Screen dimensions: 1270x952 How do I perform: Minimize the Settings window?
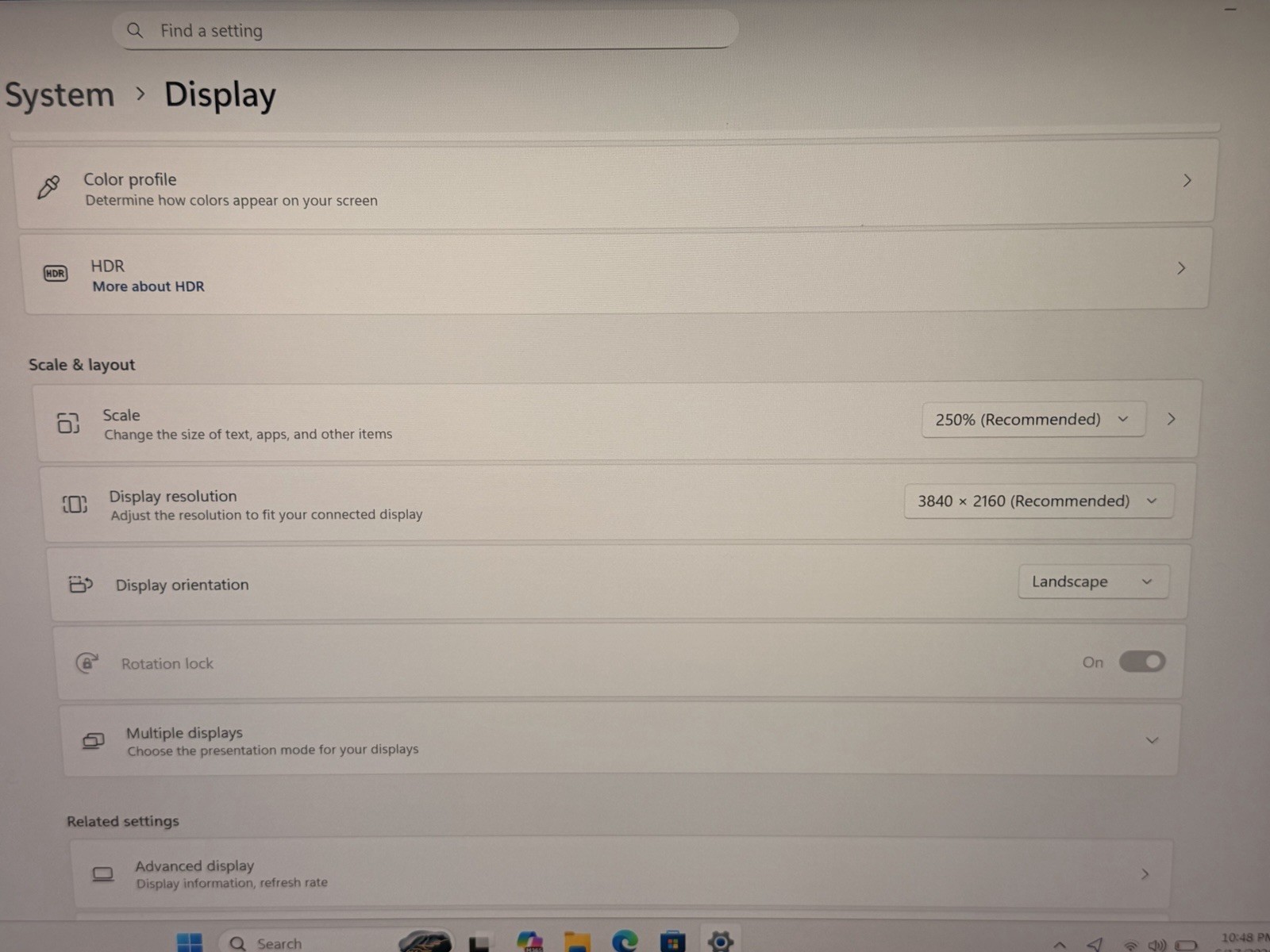click(x=1230, y=10)
